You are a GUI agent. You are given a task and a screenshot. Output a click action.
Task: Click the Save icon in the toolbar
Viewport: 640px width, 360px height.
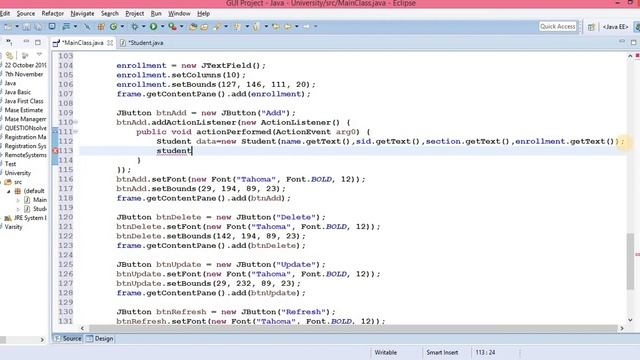coord(26,27)
